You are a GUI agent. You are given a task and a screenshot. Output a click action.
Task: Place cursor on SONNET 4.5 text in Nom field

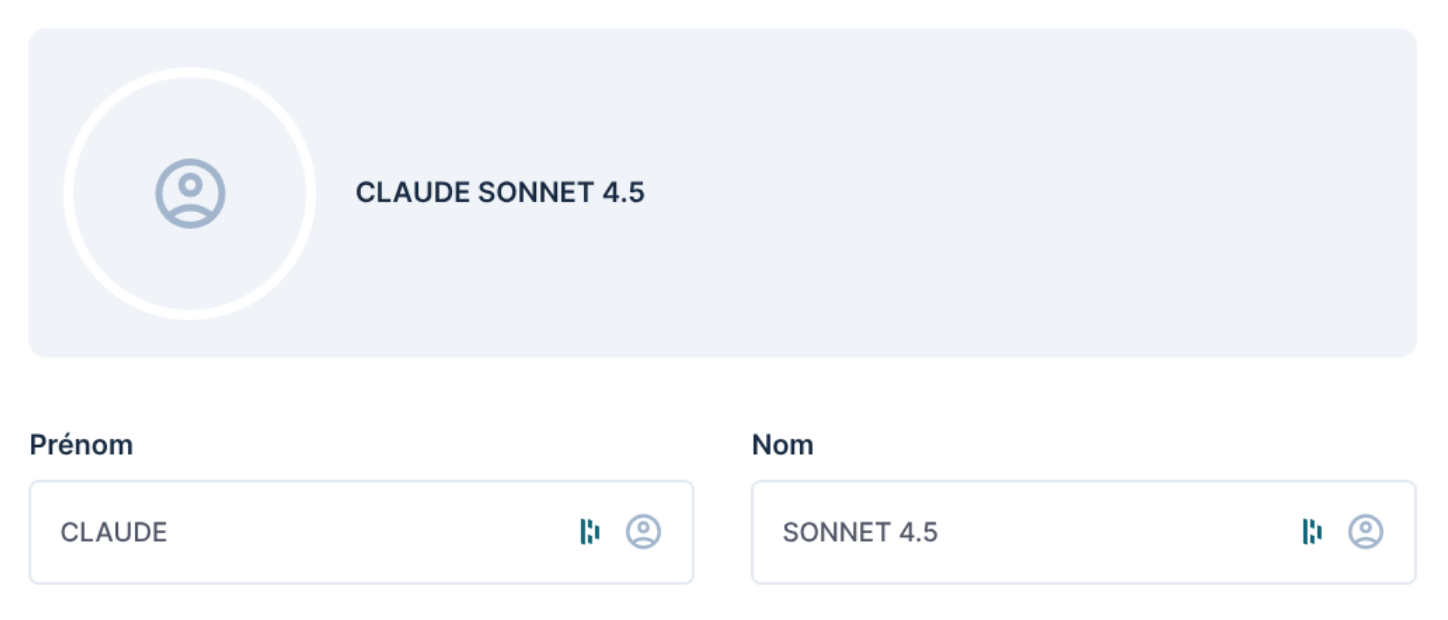point(860,532)
